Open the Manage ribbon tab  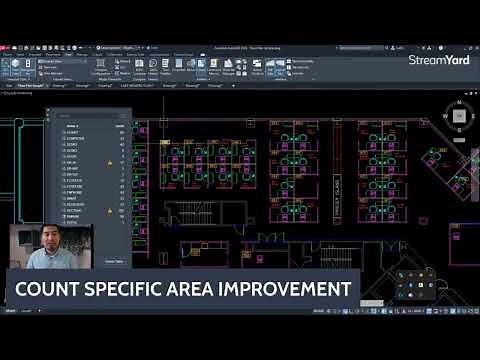click(x=82, y=54)
